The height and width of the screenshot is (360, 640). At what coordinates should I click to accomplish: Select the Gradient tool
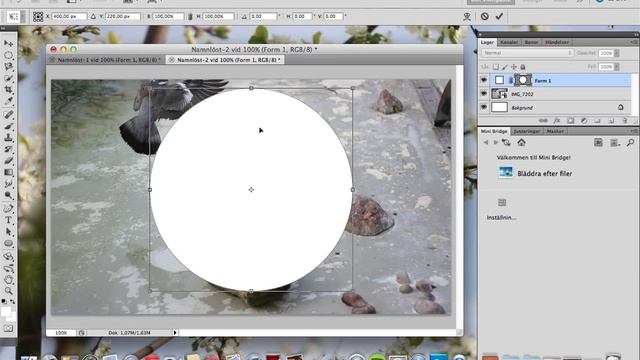8,172
